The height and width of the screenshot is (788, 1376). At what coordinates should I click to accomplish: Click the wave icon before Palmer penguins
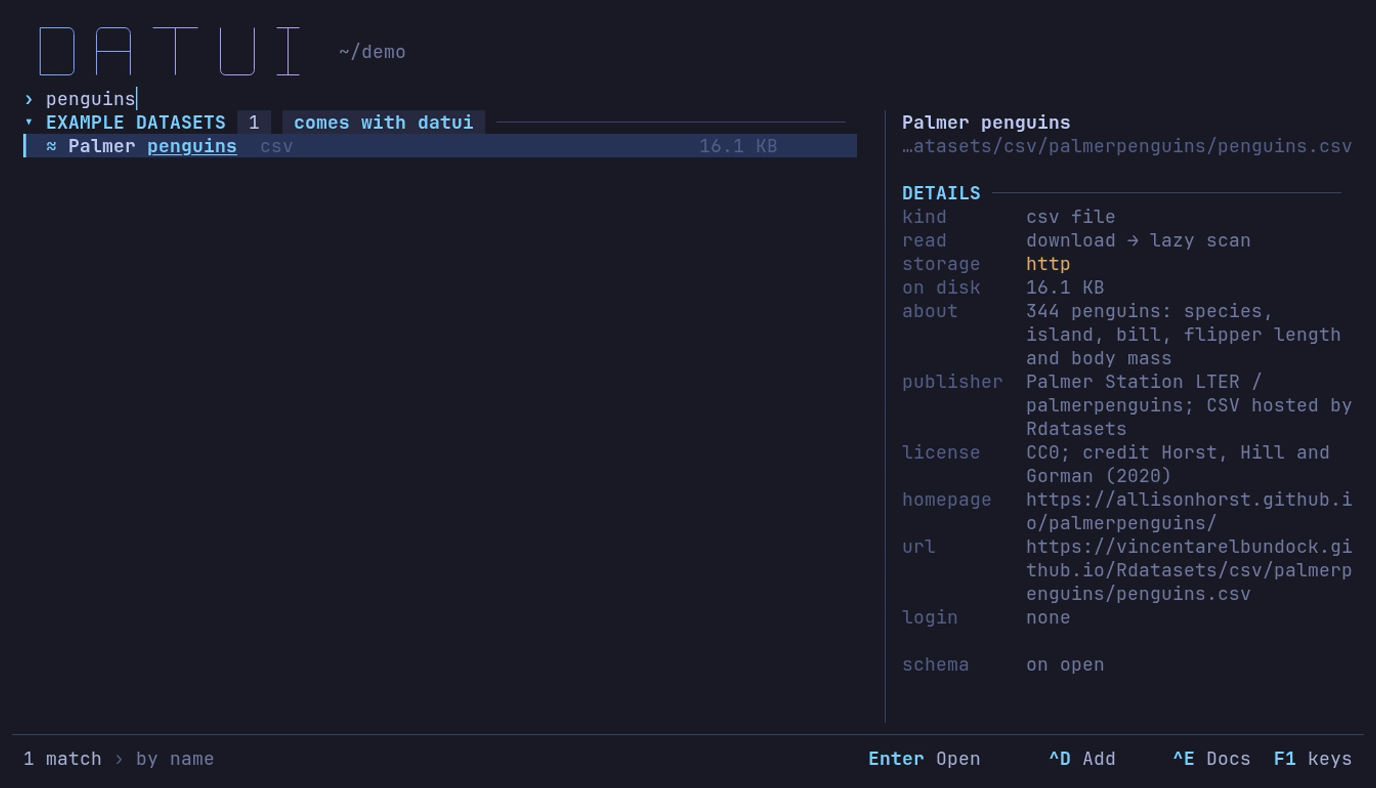(x=52, y=146)
